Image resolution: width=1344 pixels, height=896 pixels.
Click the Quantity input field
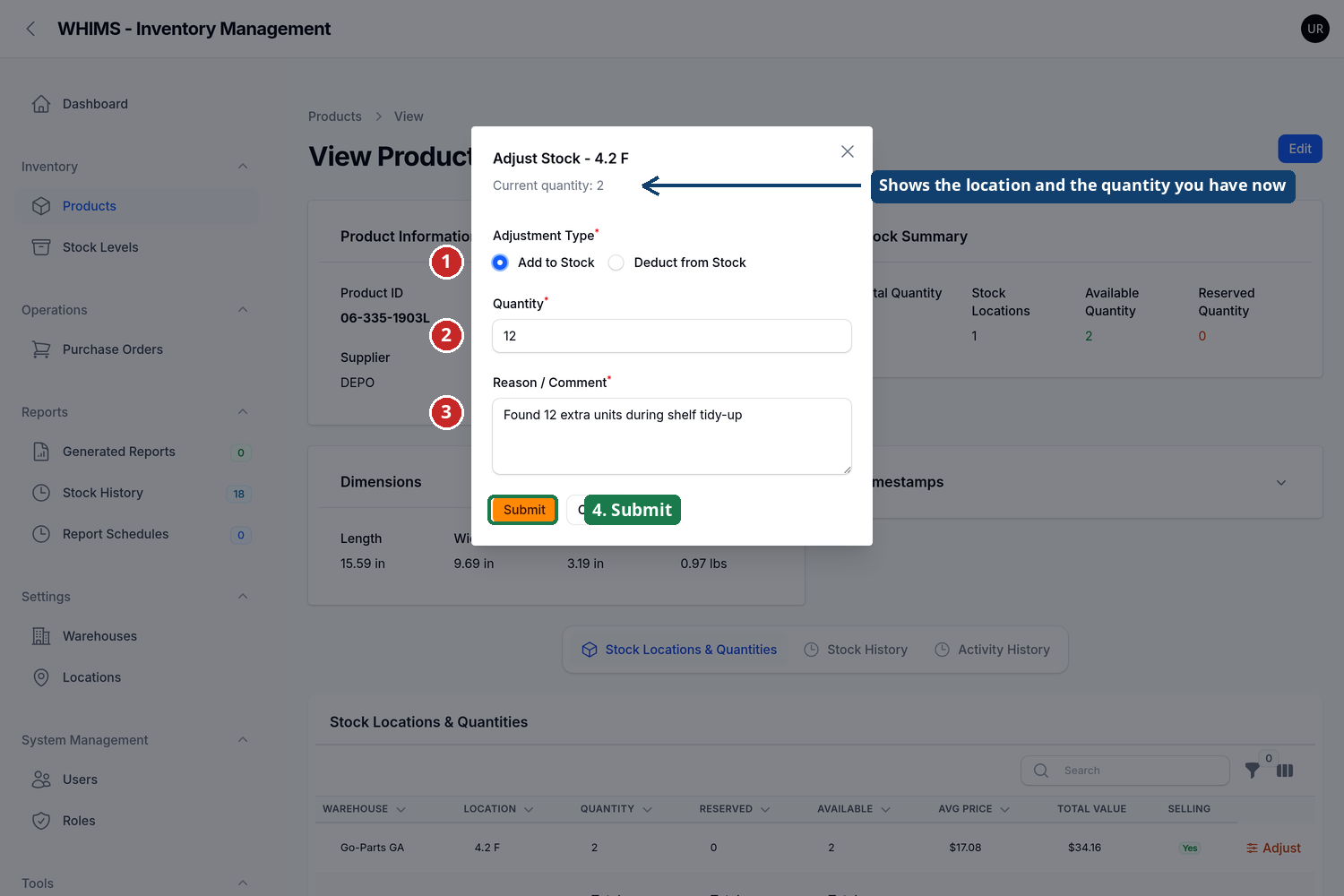pos(672,336)
